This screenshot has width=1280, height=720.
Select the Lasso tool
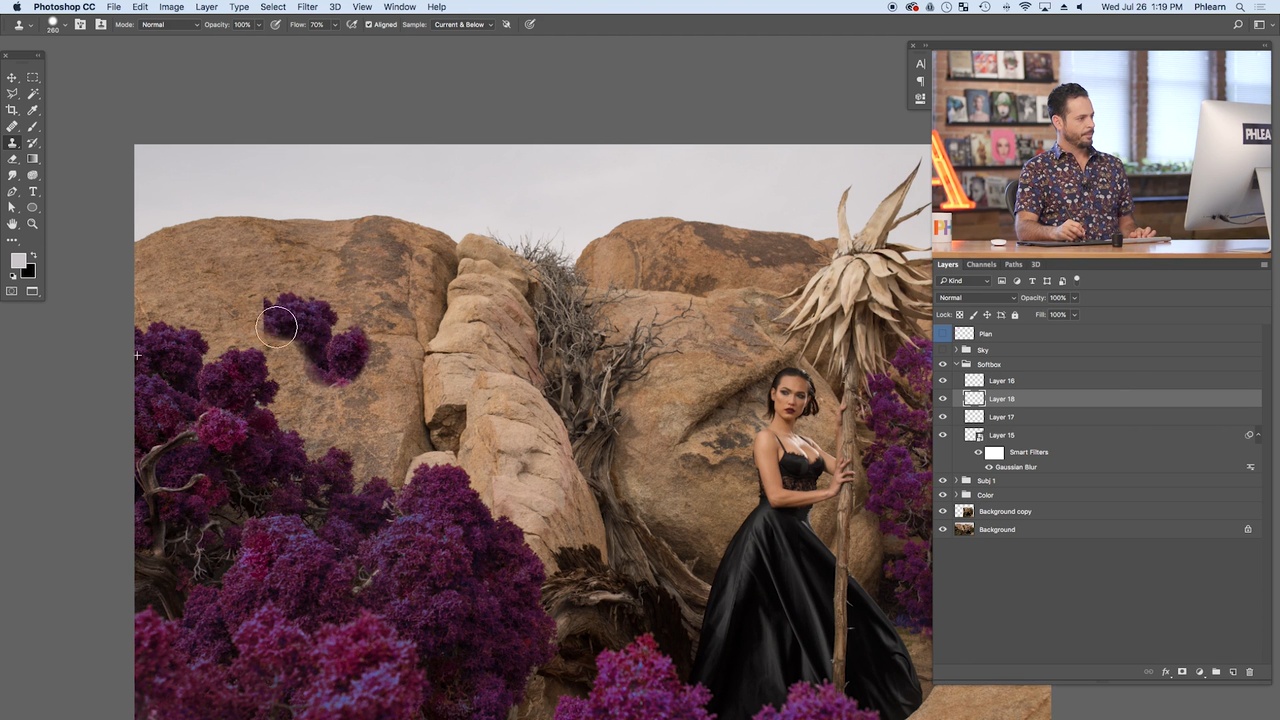coord(12,94)
